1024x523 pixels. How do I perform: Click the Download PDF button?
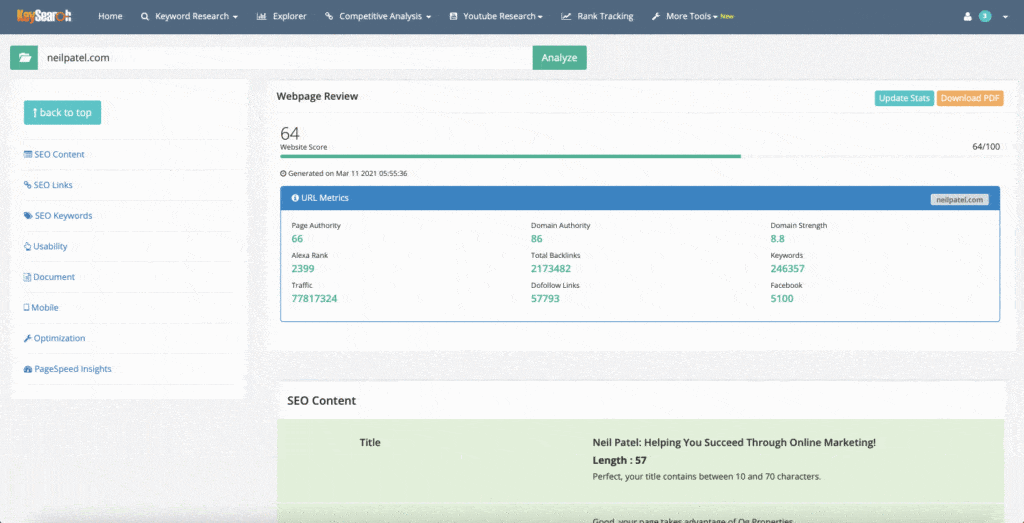tap(970, 98)
